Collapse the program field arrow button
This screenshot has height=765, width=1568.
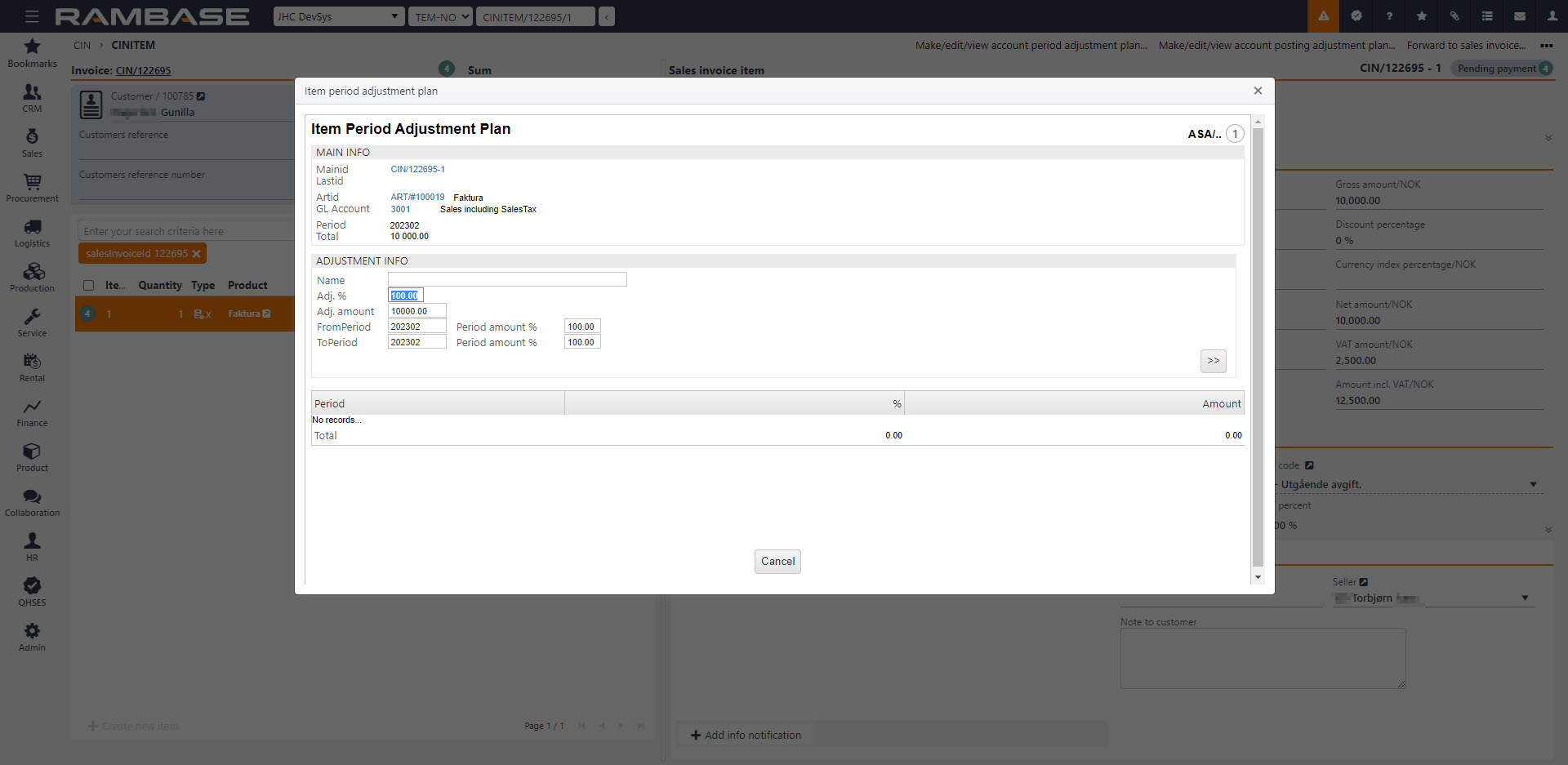(606, 16)
